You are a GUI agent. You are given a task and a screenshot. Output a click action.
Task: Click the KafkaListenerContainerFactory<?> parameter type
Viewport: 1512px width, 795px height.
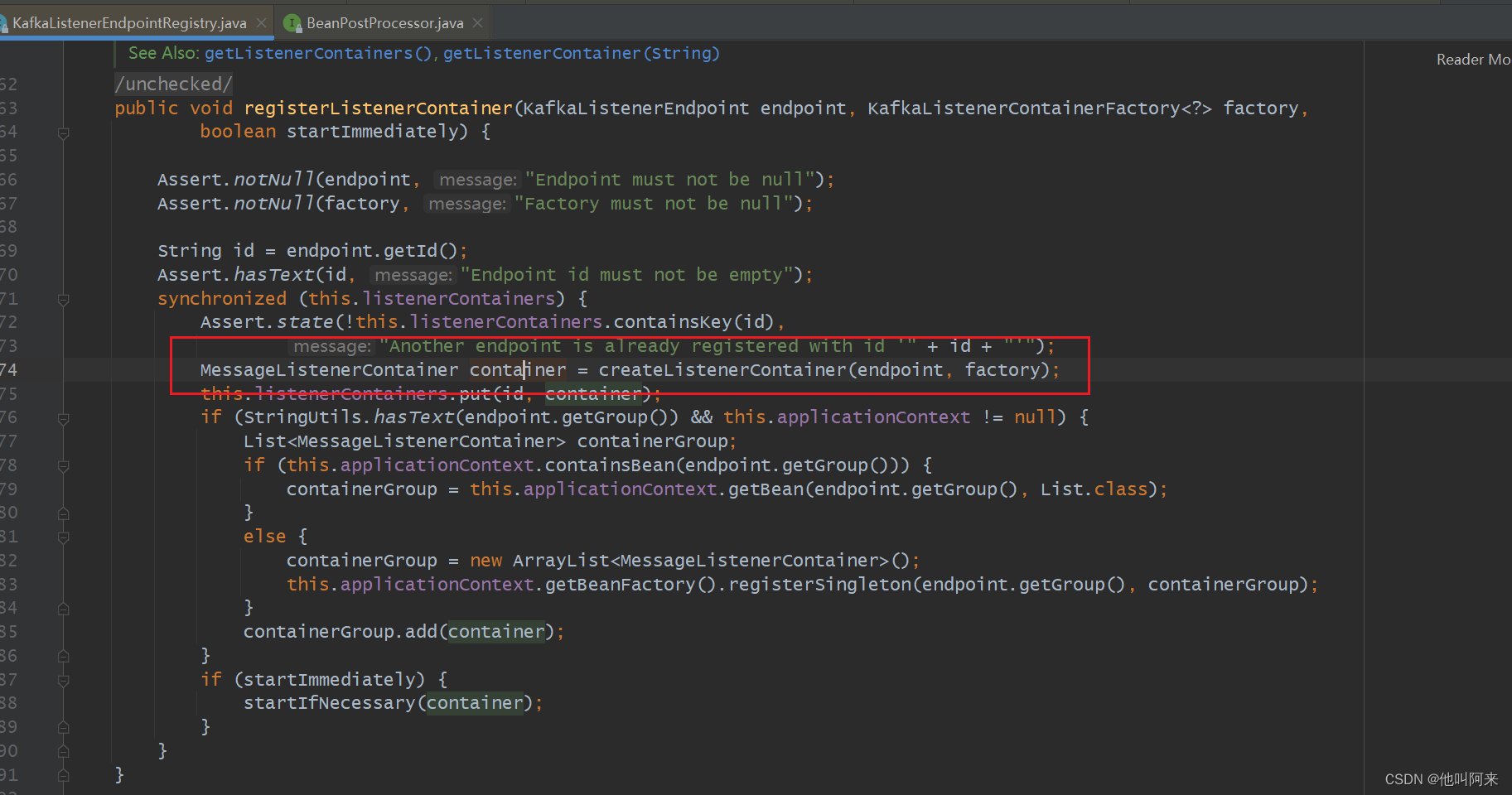tap(1040, 108)
